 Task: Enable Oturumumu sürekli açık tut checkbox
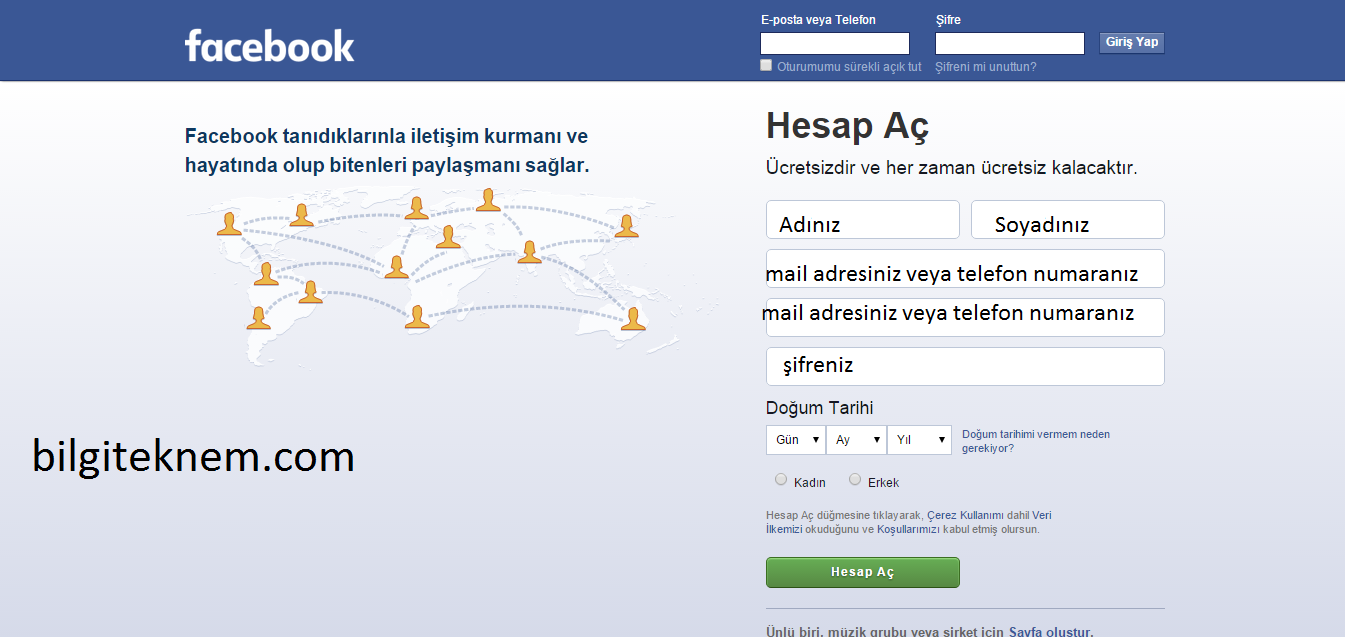(x=767, y=65)
